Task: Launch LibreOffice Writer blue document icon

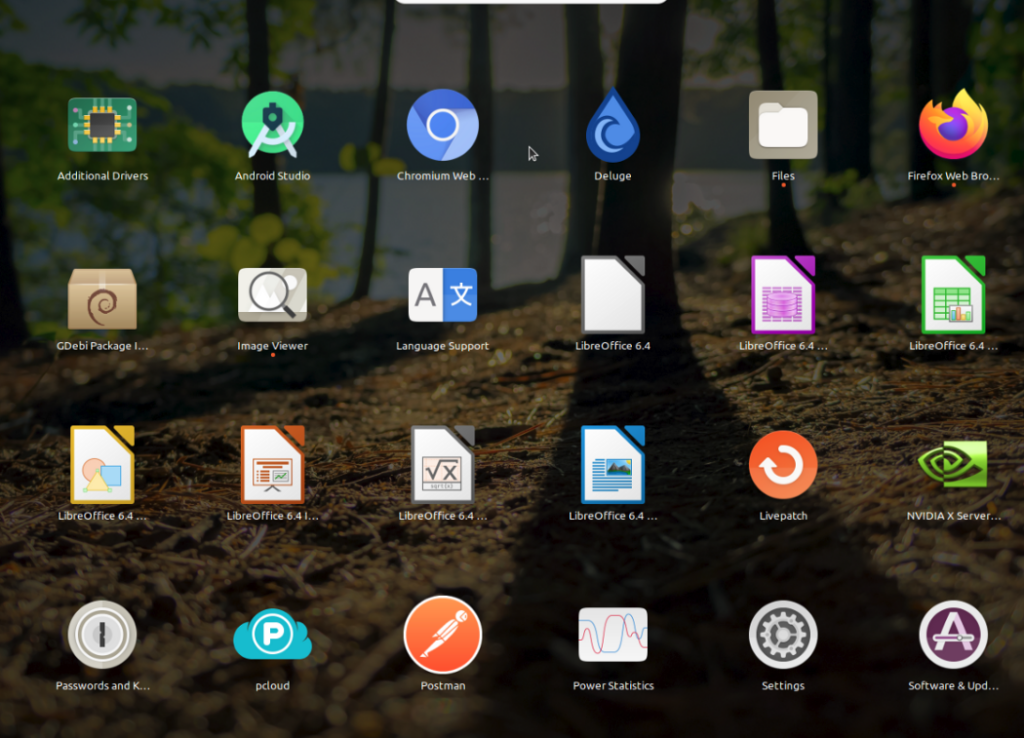Action: pos(613,464)
